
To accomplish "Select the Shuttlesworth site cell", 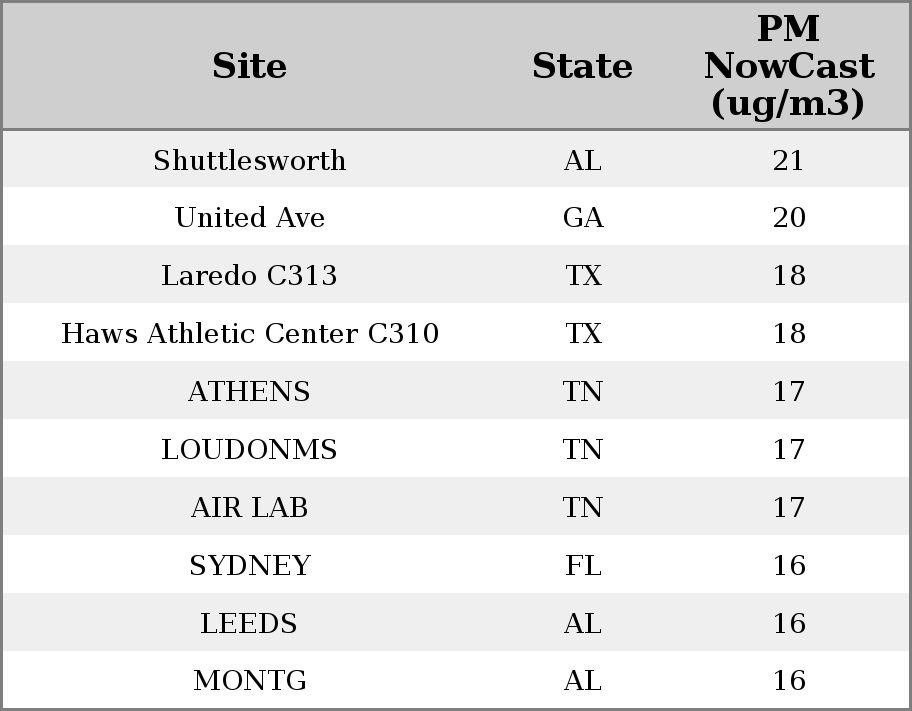I will point(250,160).
